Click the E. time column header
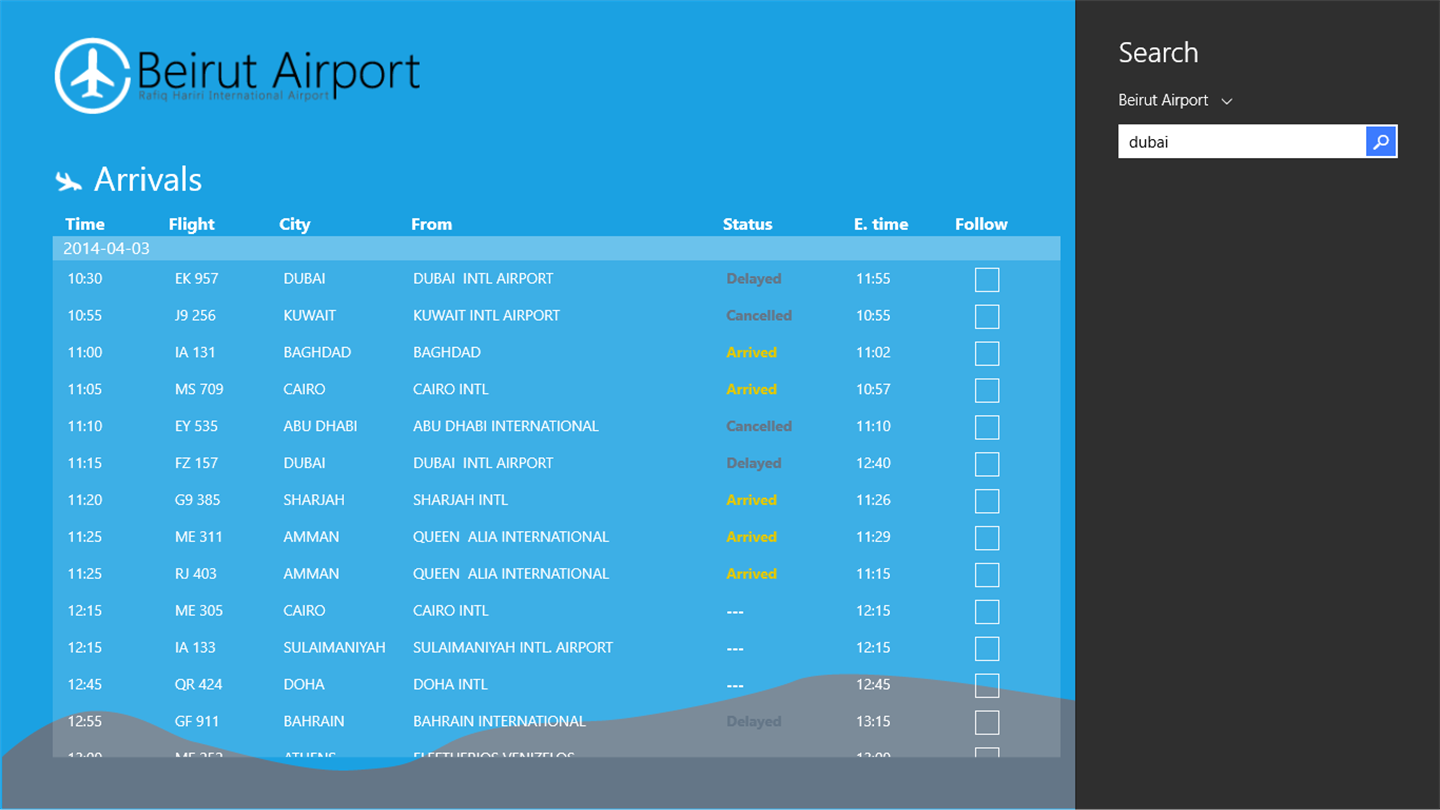The width and height of the screenshot is (1440, 810). (x=881, y=224)
